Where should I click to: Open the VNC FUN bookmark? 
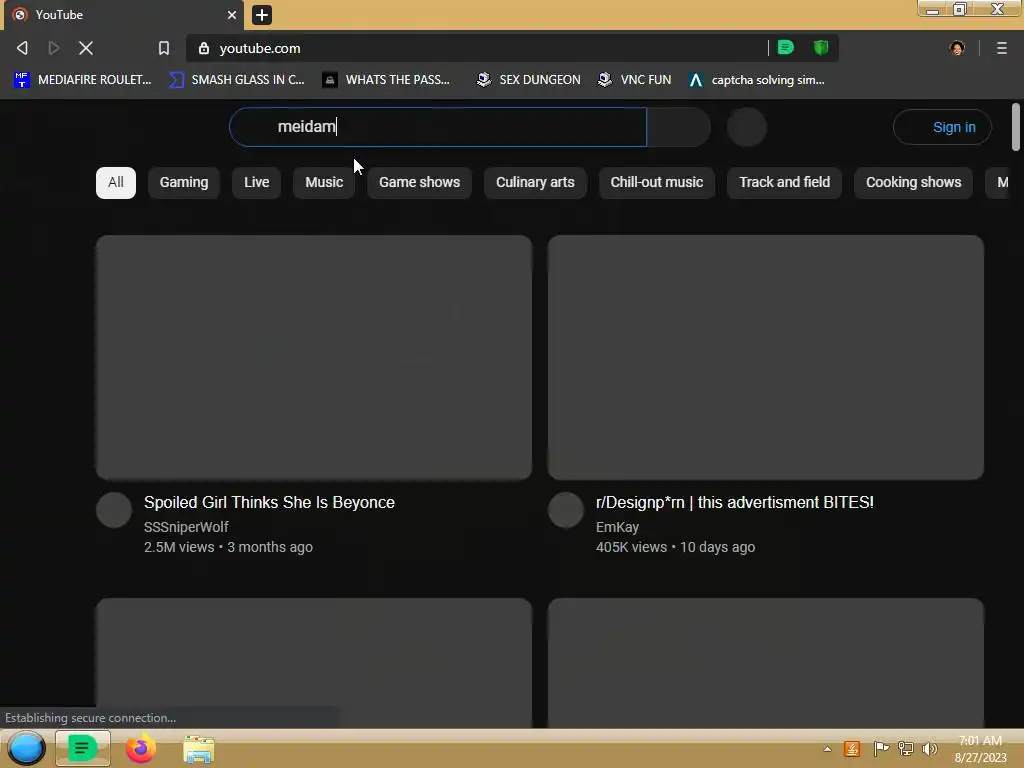(x=635, y=80)
